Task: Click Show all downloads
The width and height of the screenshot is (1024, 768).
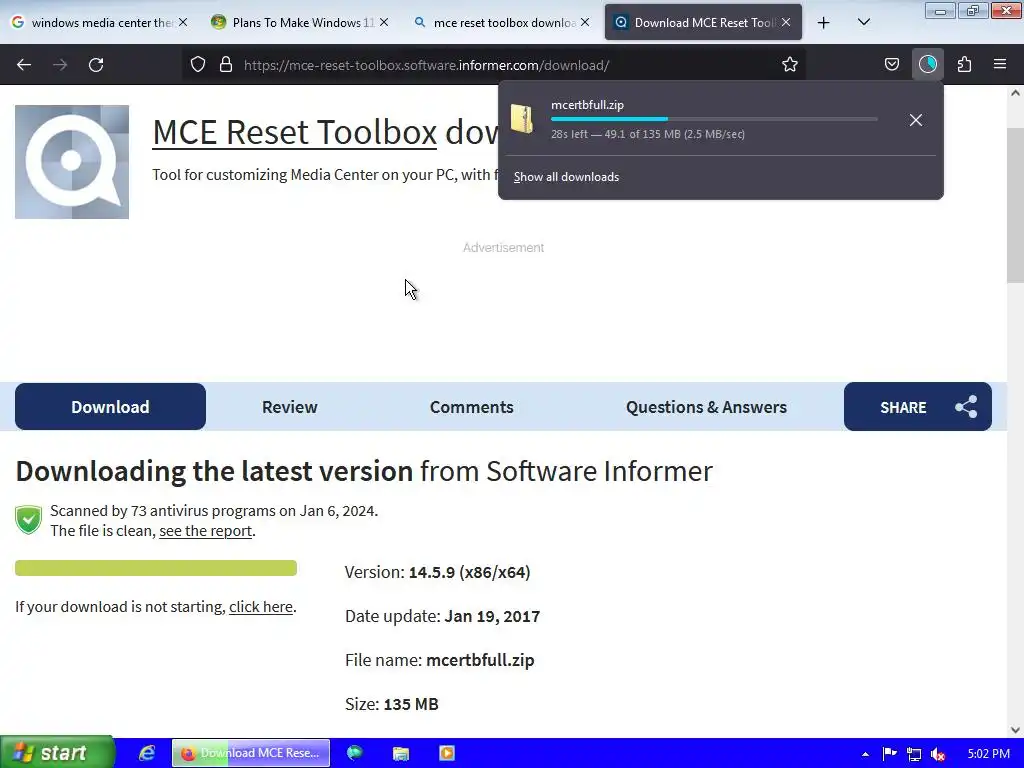Action: point(566,177)
